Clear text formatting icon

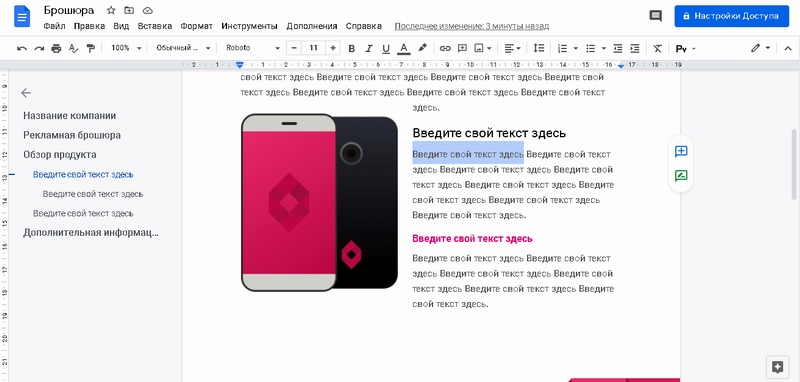(x=657, y=48)
